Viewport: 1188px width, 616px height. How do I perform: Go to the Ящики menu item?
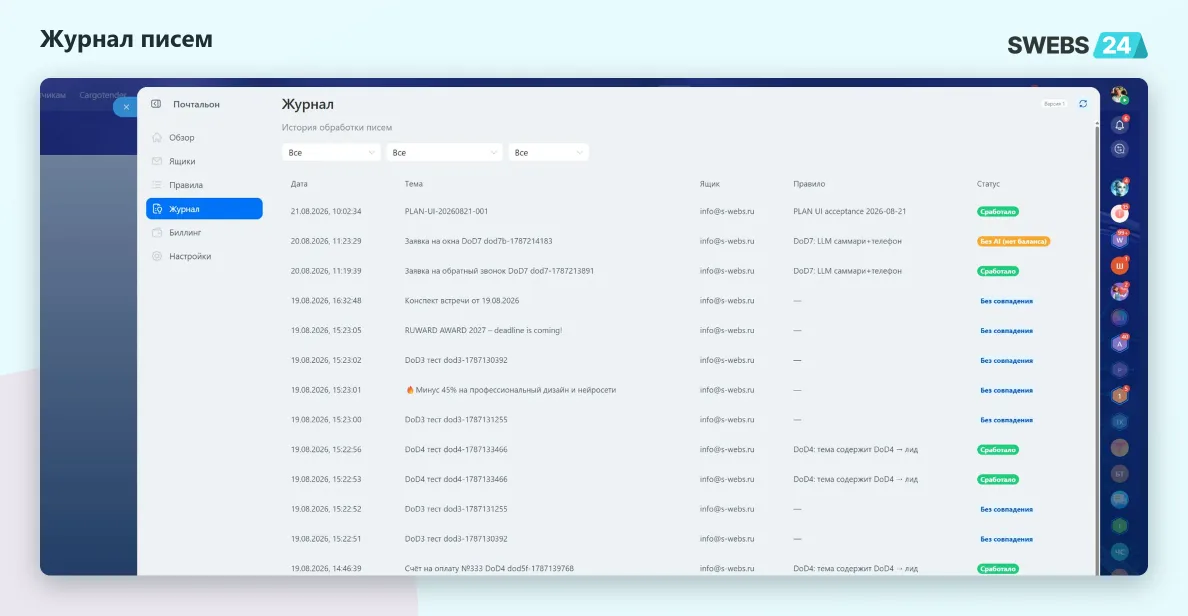coord(204,161)
